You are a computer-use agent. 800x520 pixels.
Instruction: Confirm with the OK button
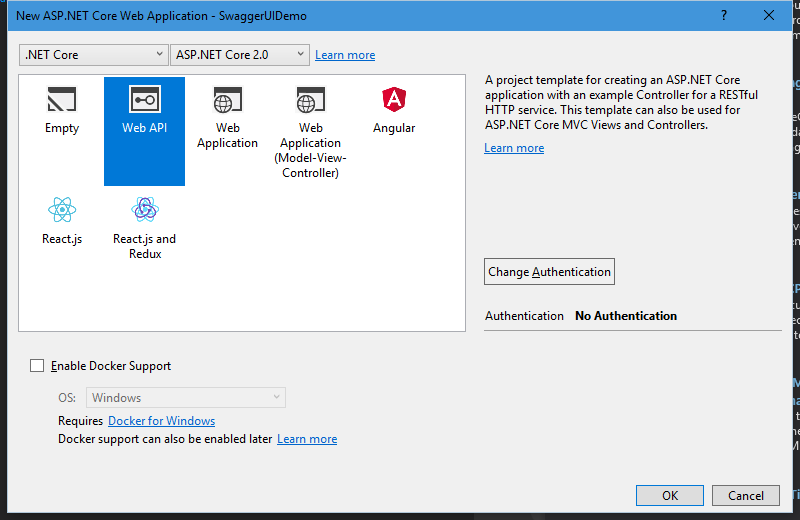(670, 495)
